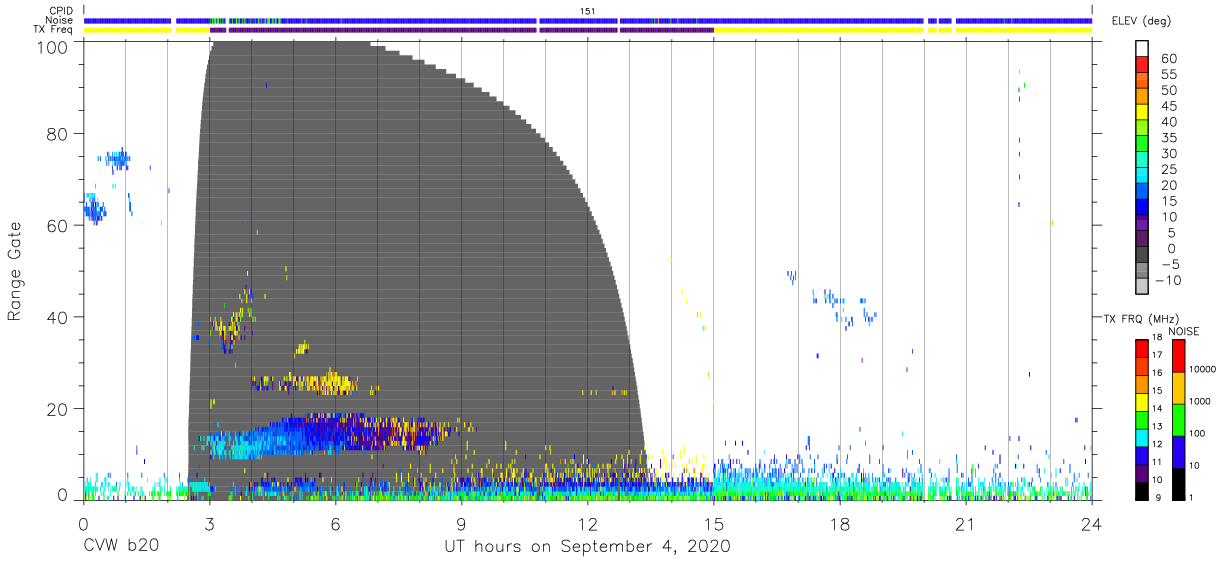Click the NOISE legend title

[1183, 331]
